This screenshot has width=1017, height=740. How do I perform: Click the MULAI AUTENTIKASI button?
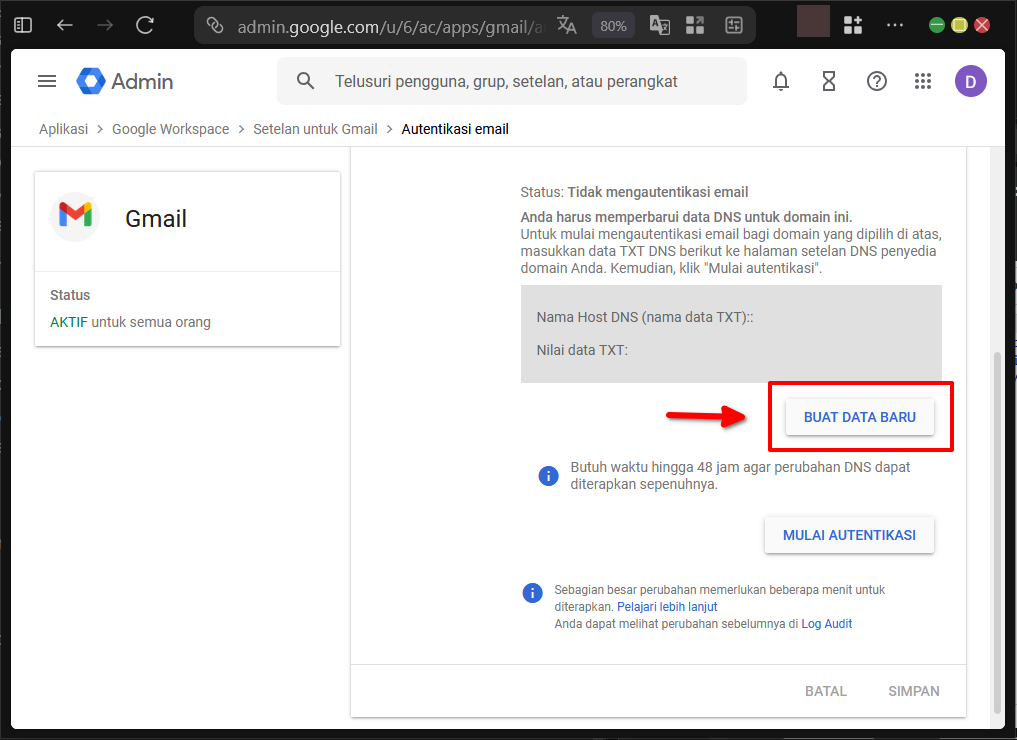click(849, 535)
